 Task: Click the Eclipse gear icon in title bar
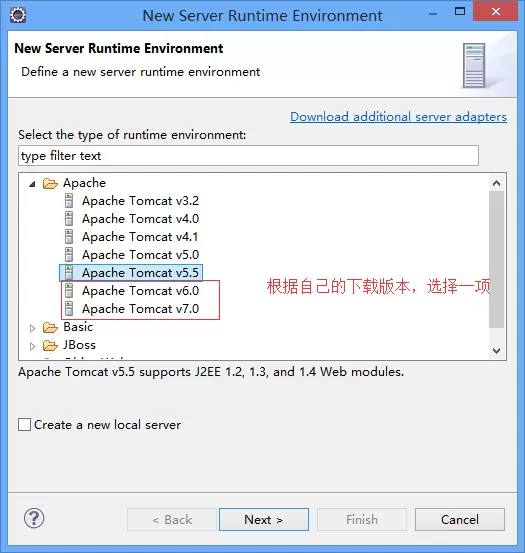pyautogui.click(x=18, y=15)
